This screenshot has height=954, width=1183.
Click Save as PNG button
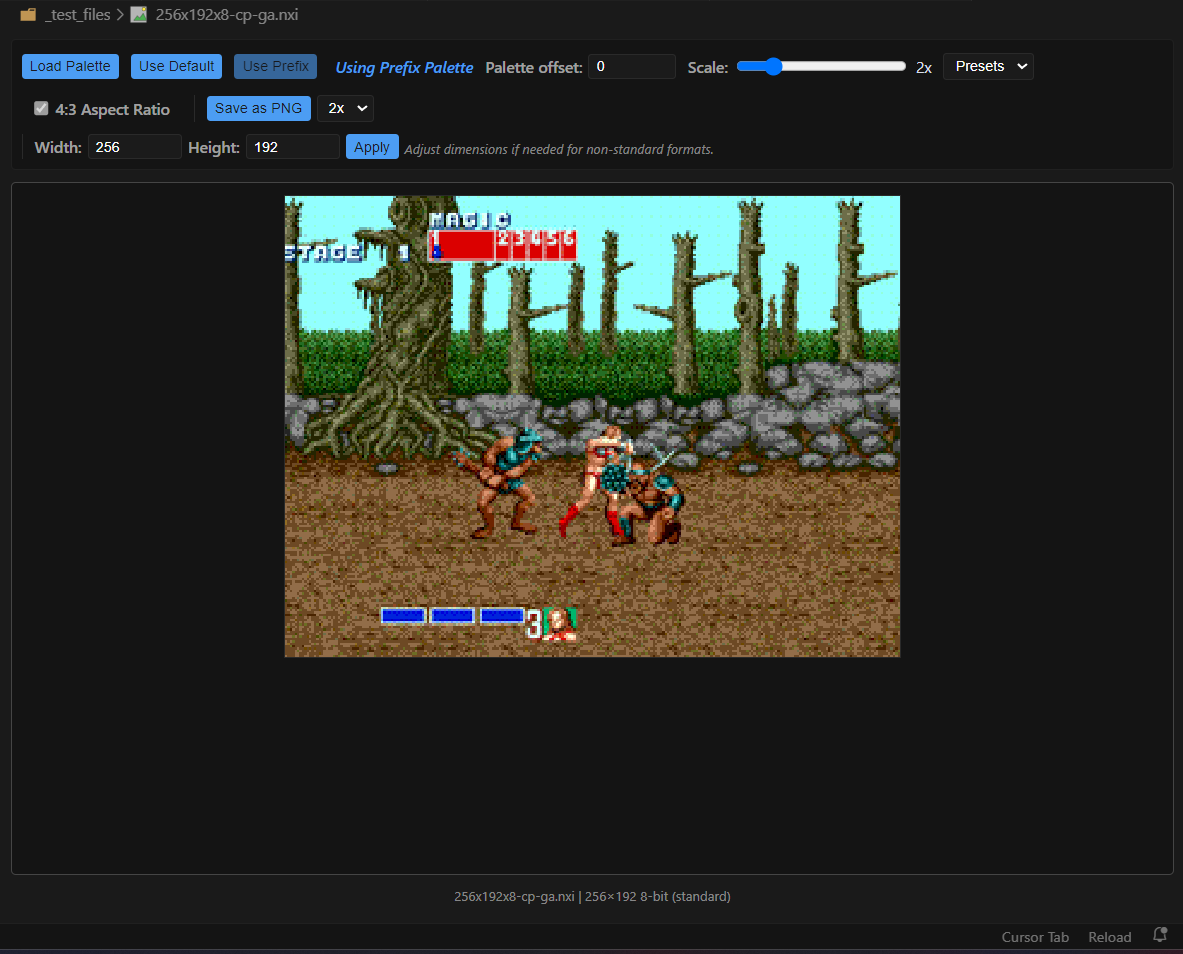pyautogui.click(x=259, y=109)
